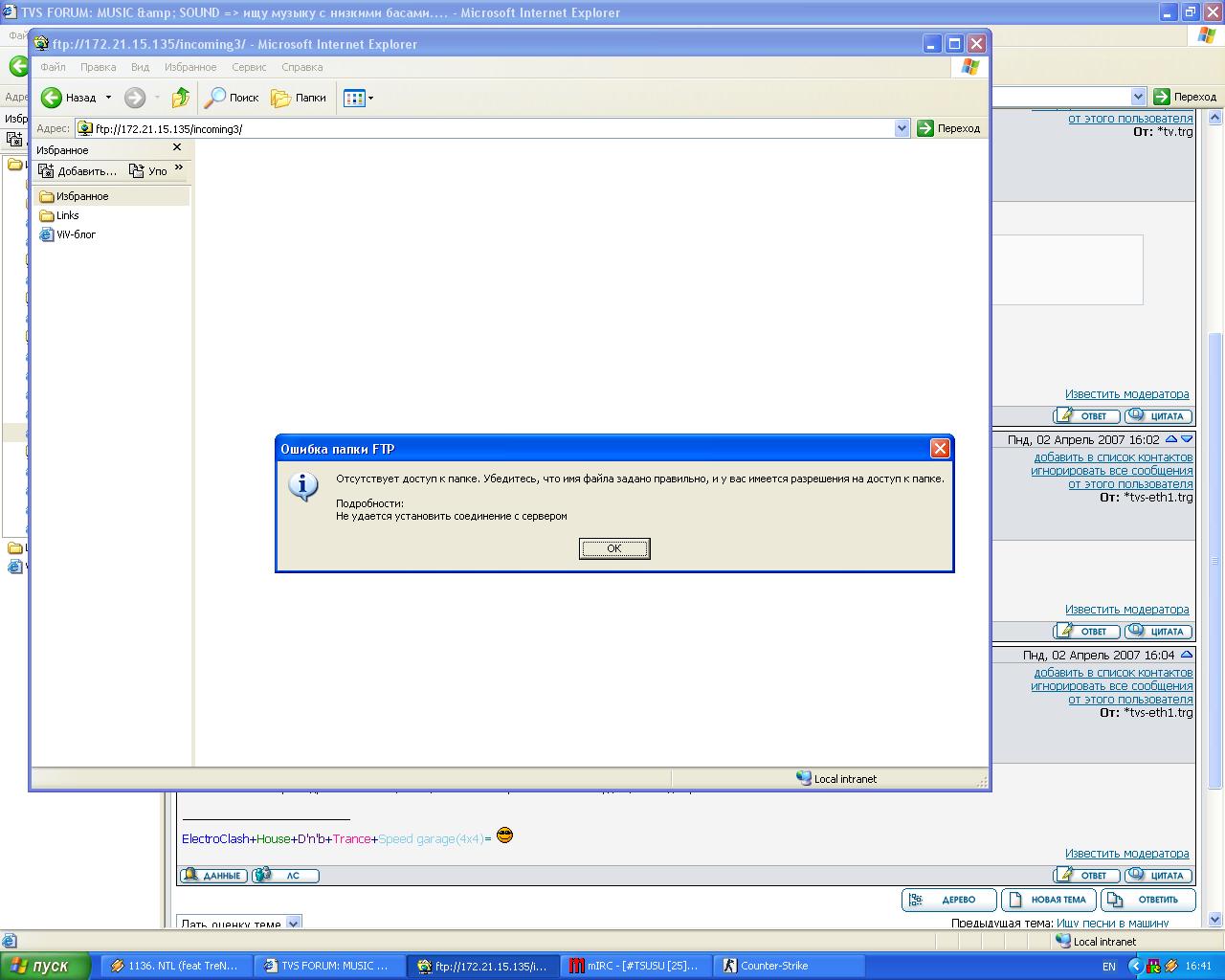Open the Back history dropdown arrow

pyautogui.click(x=108, y=98)
